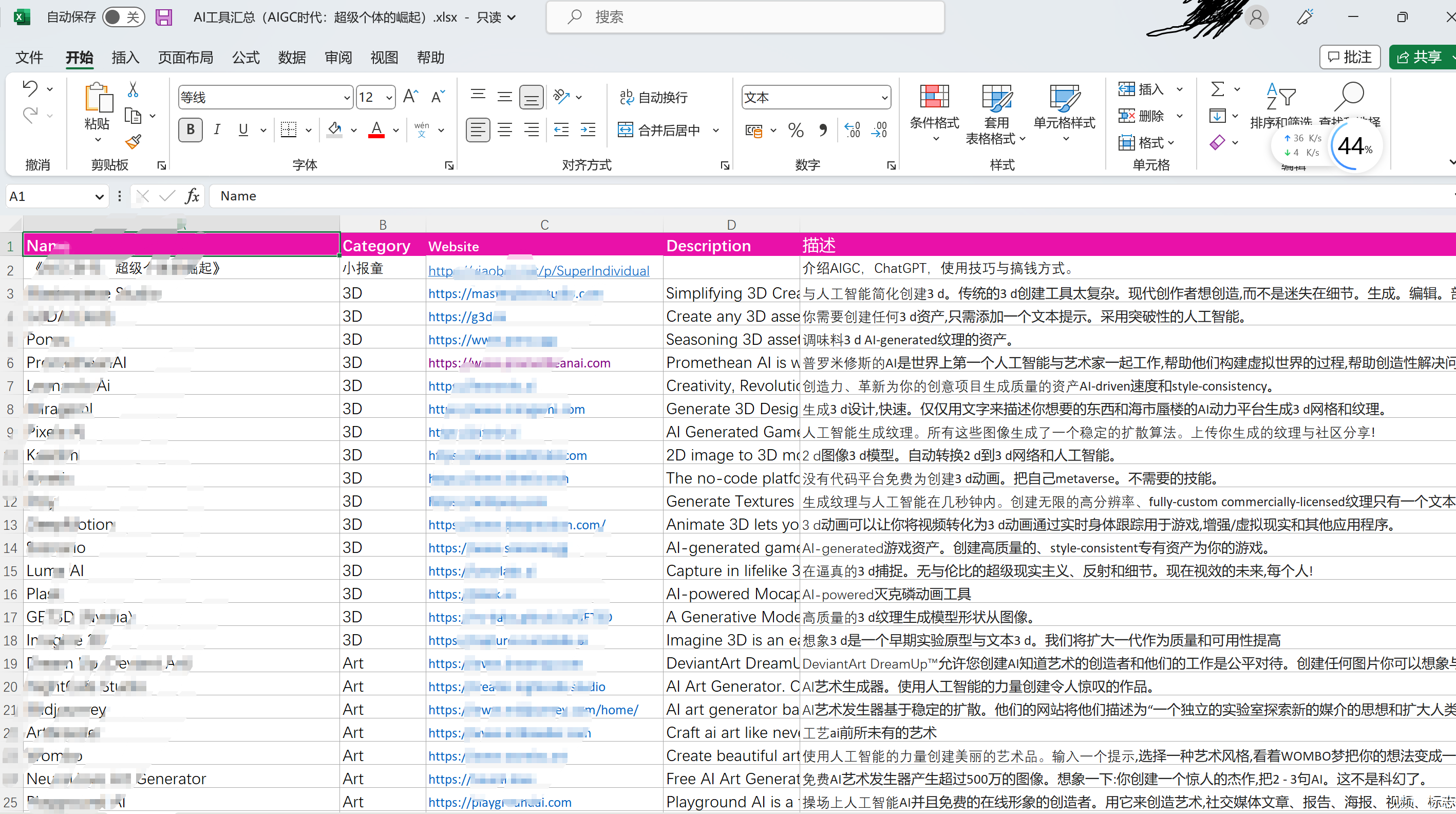Viewport: 1456px width, 814px height.
Task: Open the 套用表格格式 table format menu
Action: 995,113
